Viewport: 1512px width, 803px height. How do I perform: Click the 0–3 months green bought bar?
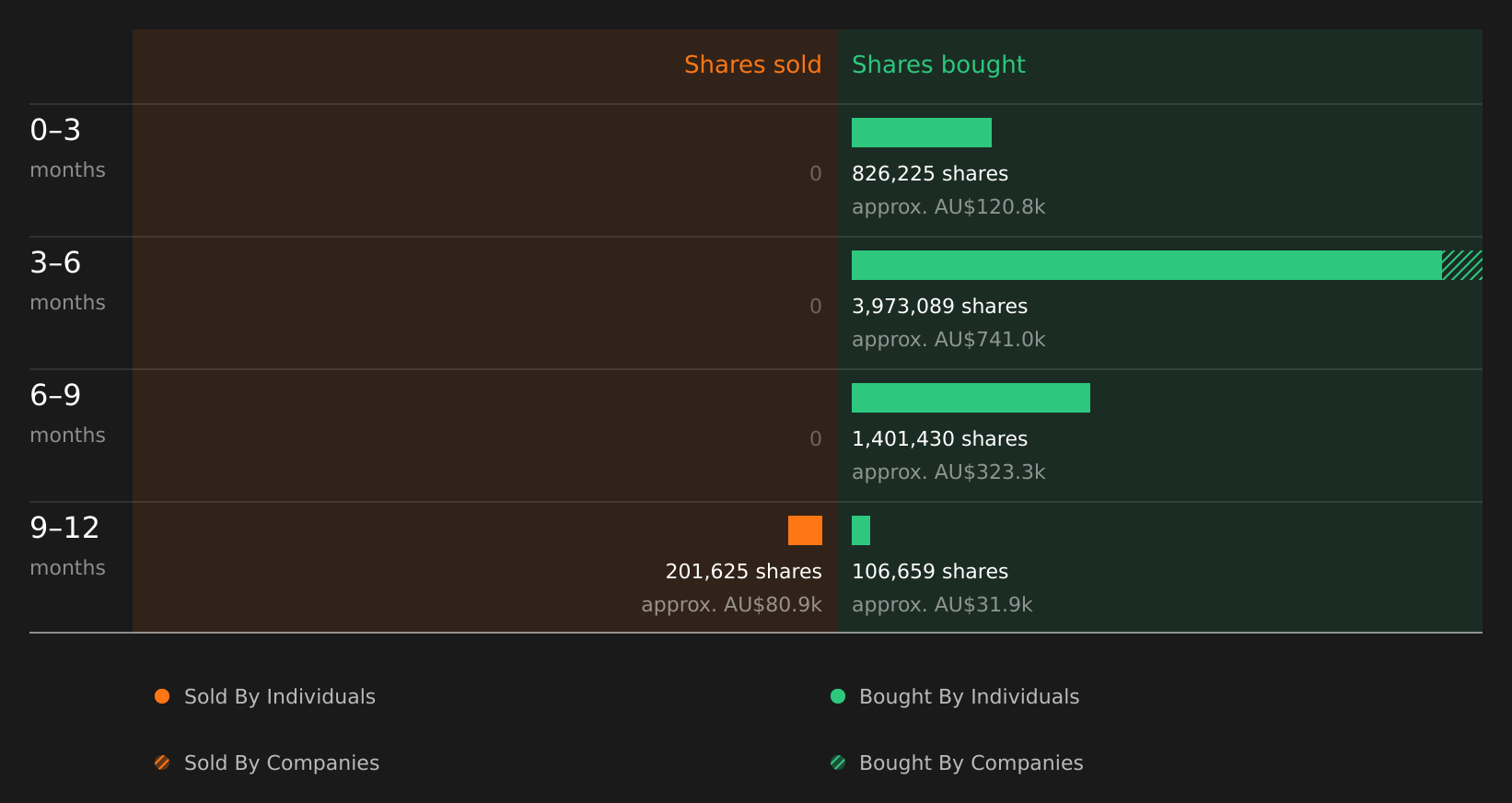tap(922, 133)
